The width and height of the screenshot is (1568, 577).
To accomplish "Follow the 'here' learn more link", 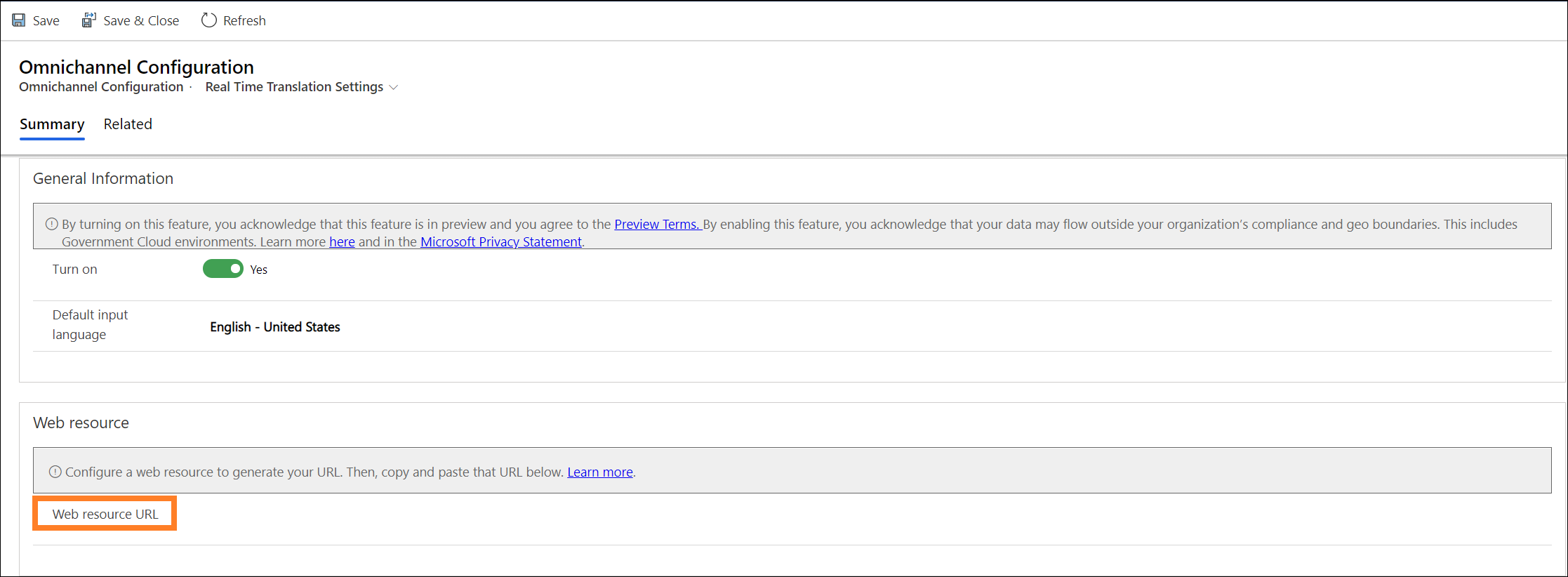I will (342, 241).
